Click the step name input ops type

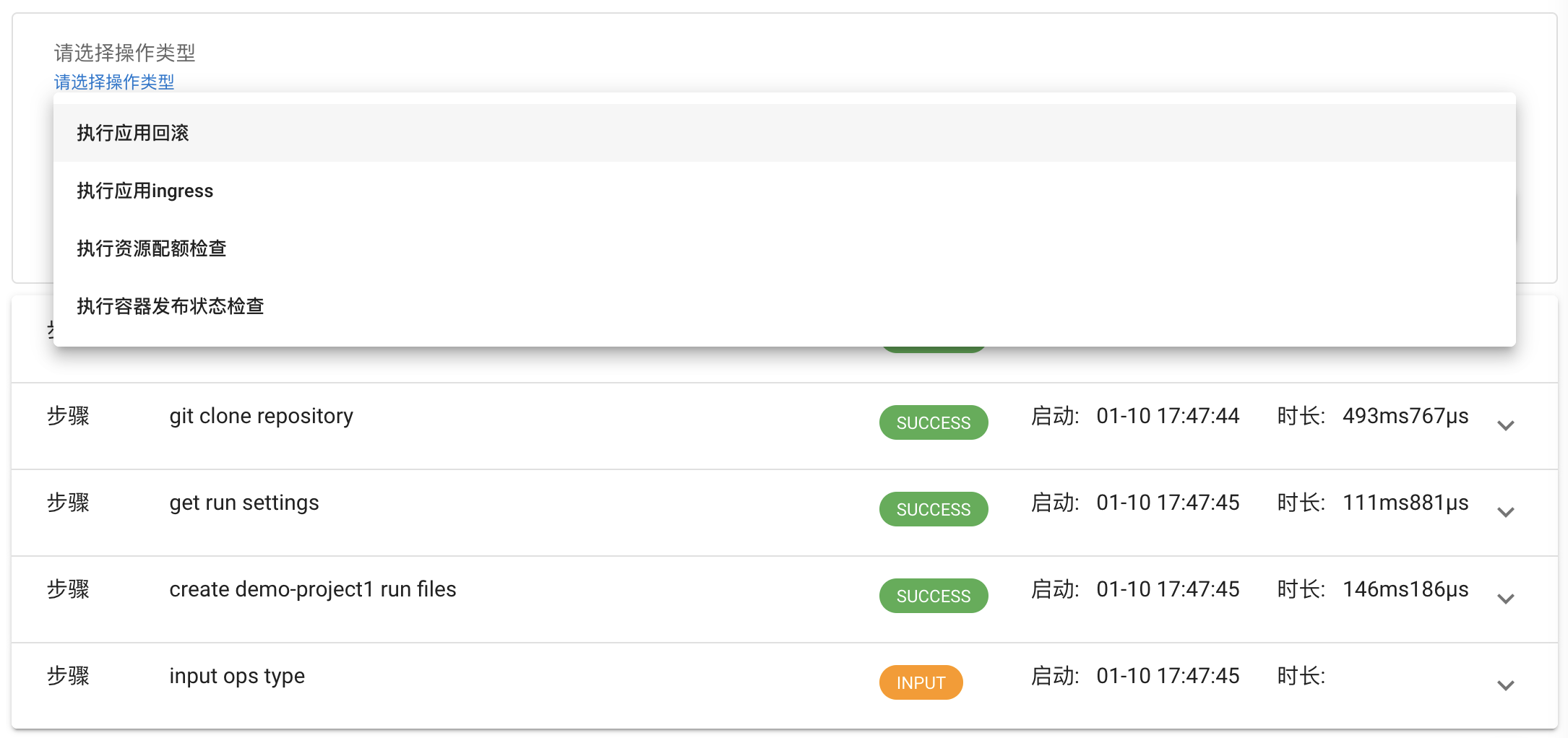[236, 676]
